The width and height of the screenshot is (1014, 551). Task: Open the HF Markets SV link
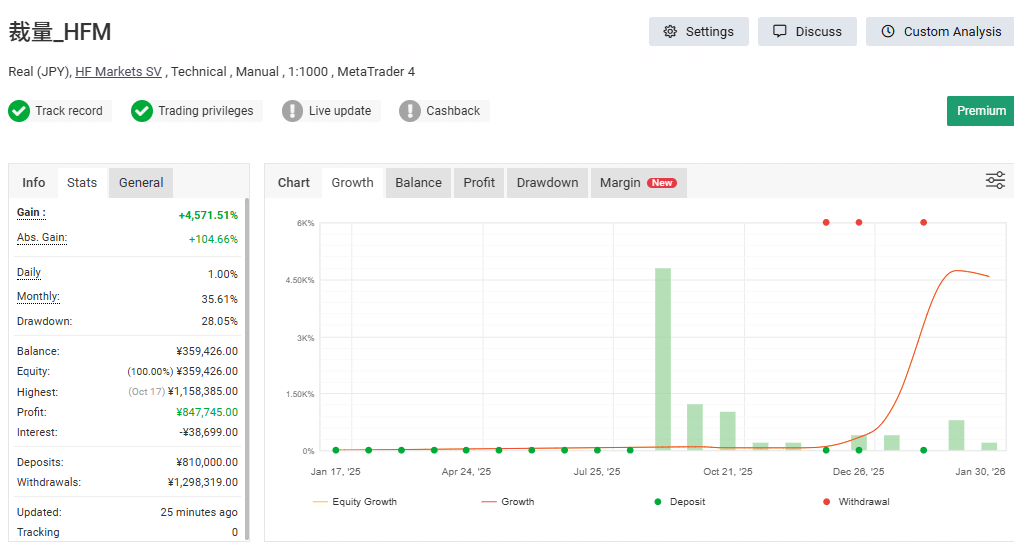click(118, 72)
